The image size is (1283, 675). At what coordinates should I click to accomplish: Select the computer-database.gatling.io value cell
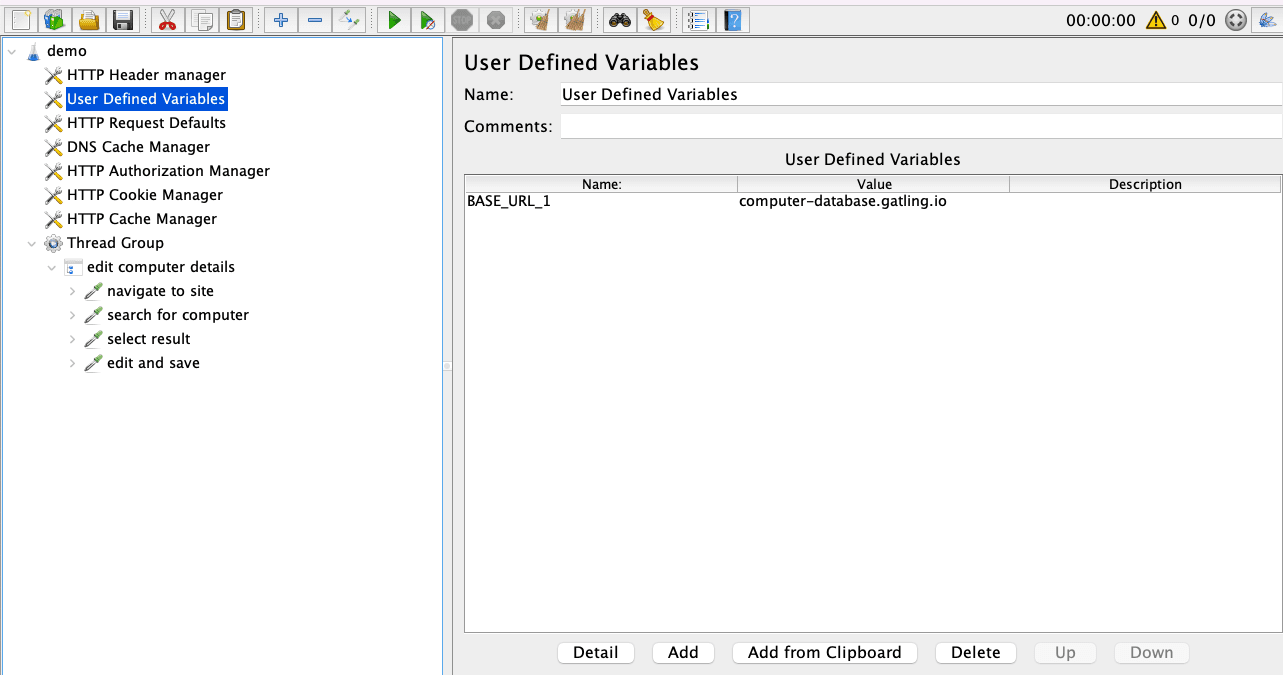pos(873,201)
